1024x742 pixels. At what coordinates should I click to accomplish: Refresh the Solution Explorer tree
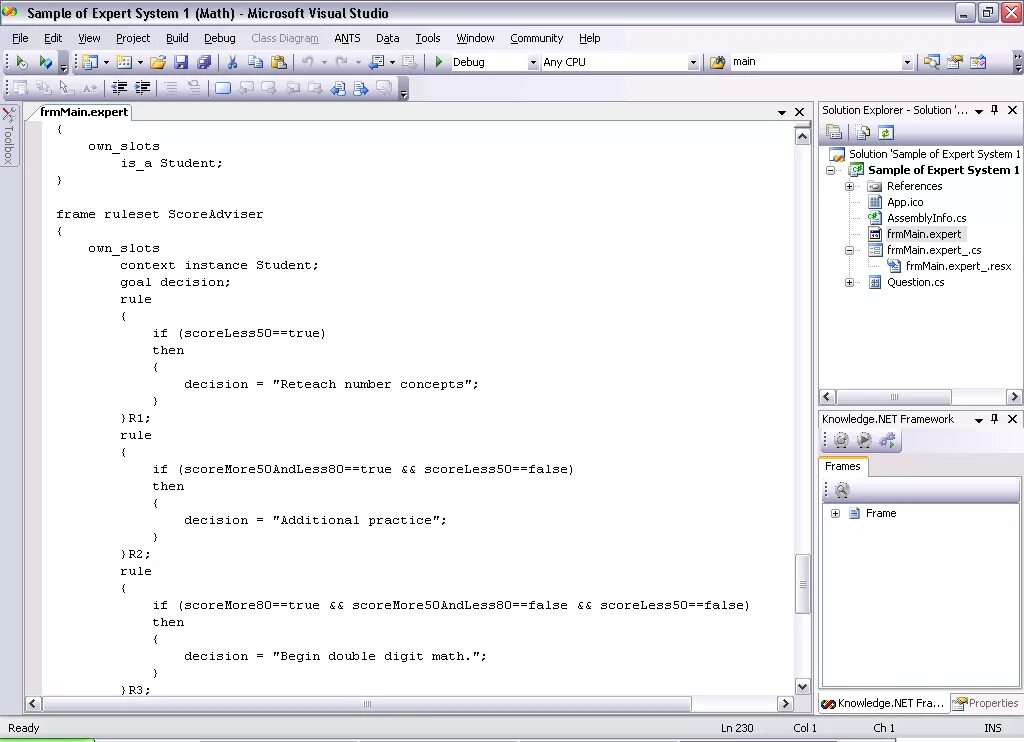[x=886, y=133]
